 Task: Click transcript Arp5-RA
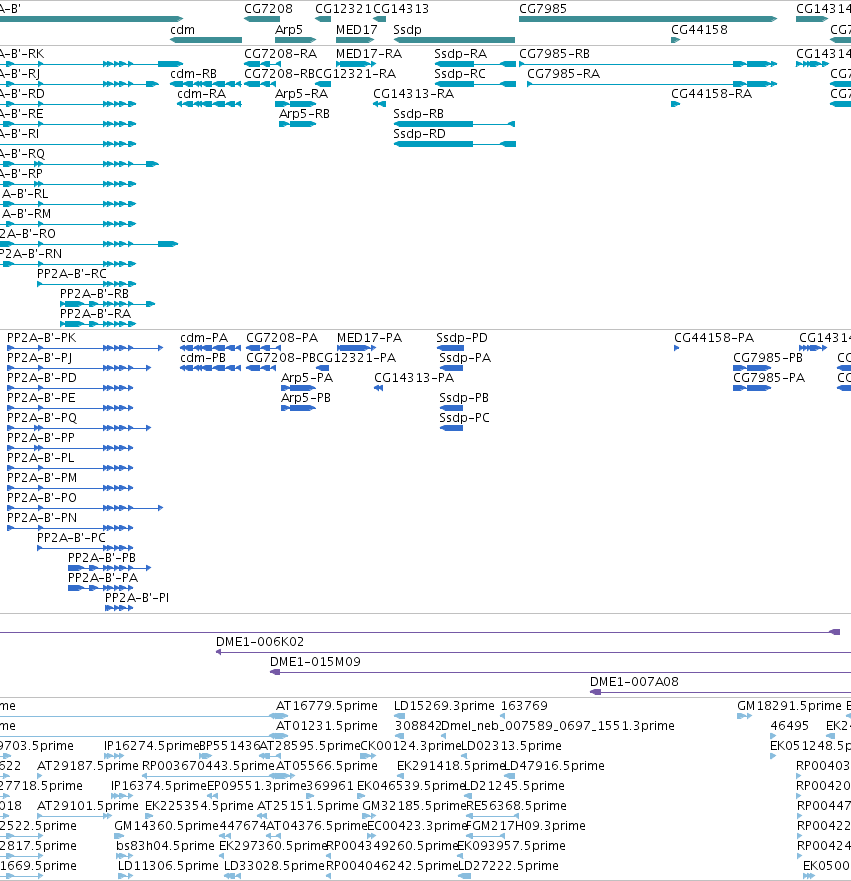295,104
